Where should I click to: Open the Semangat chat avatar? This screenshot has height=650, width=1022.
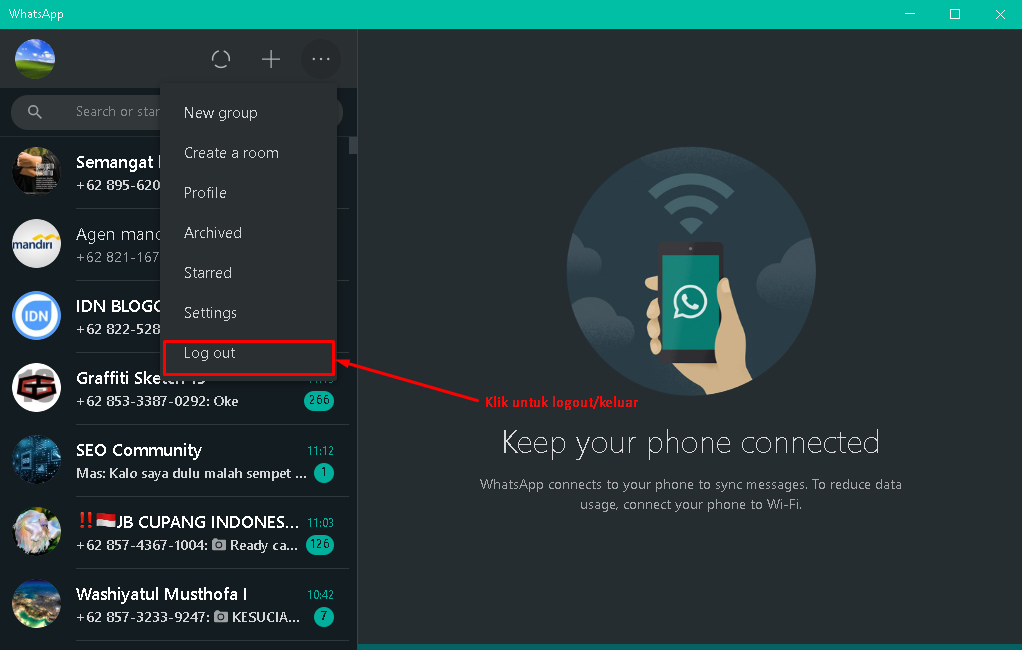(x=36, y=171)
